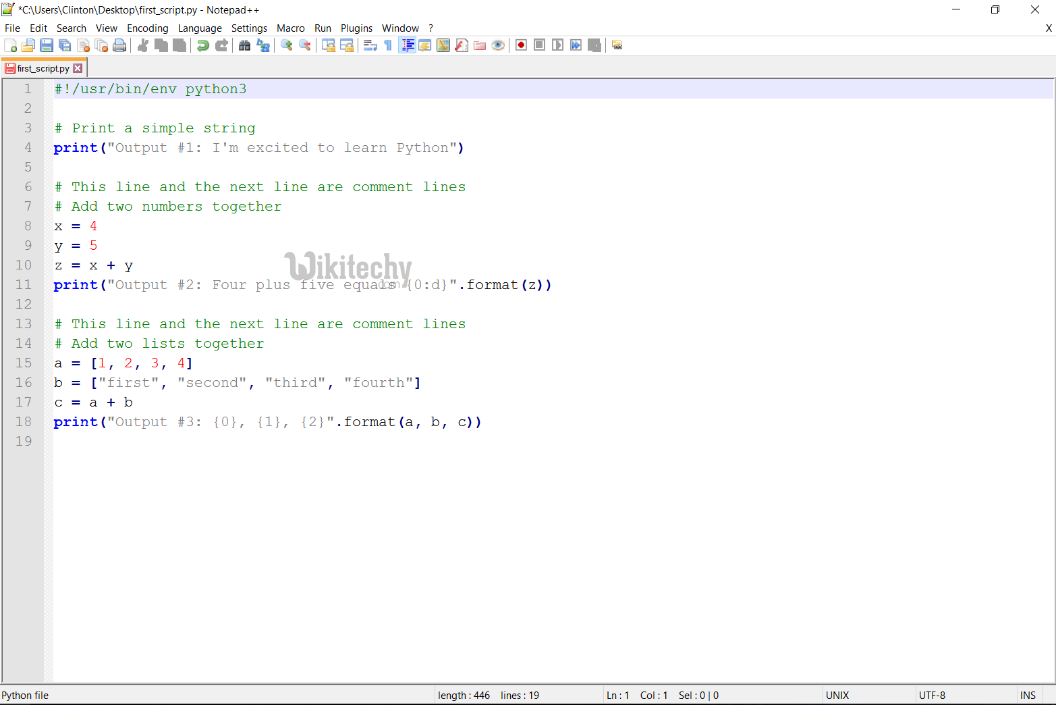Click the Print icon in toolbar
1056x705 pixels.
119,45
